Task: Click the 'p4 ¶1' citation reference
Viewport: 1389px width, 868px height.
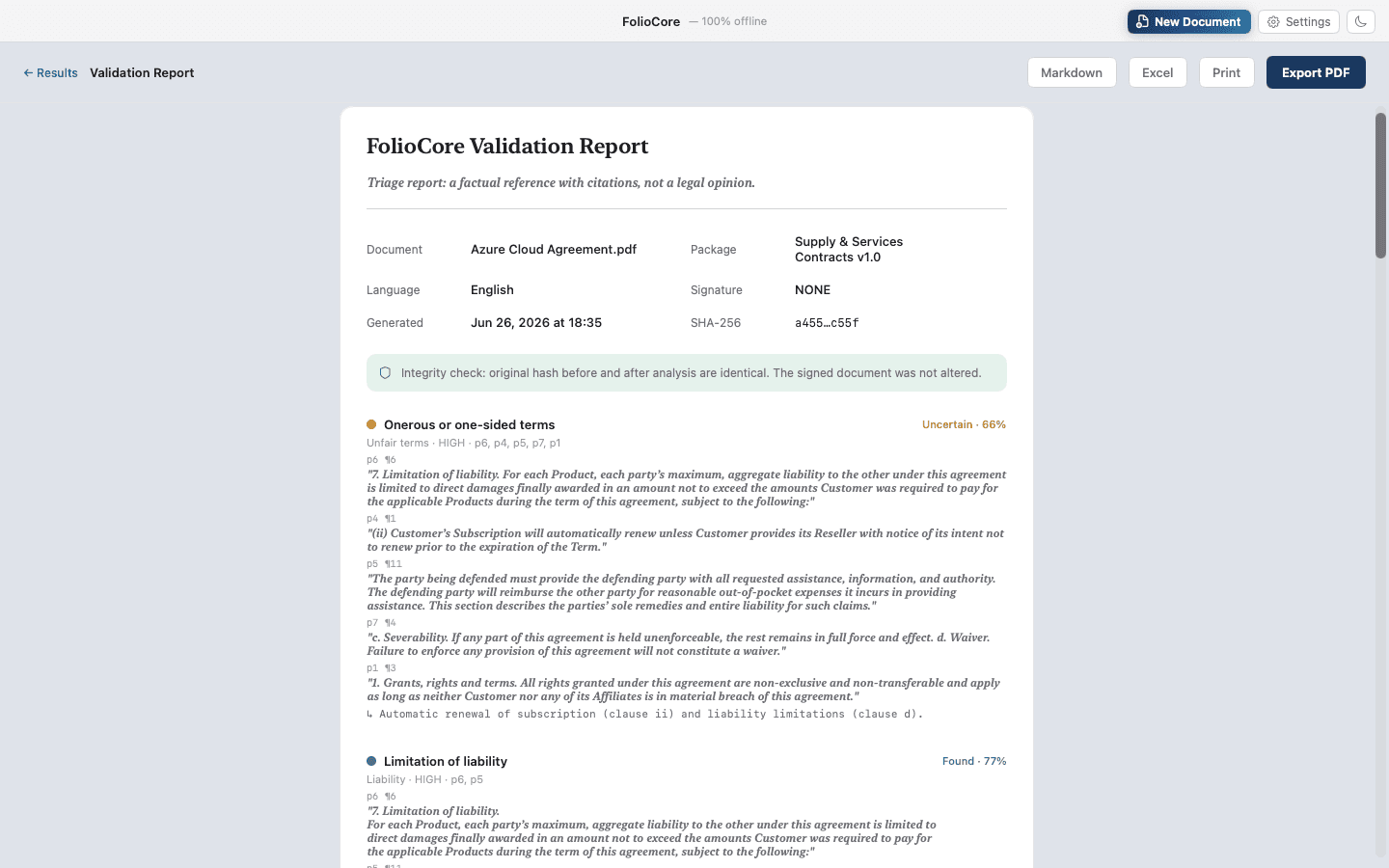Action: pyautogui.click(x=381, y=519)
